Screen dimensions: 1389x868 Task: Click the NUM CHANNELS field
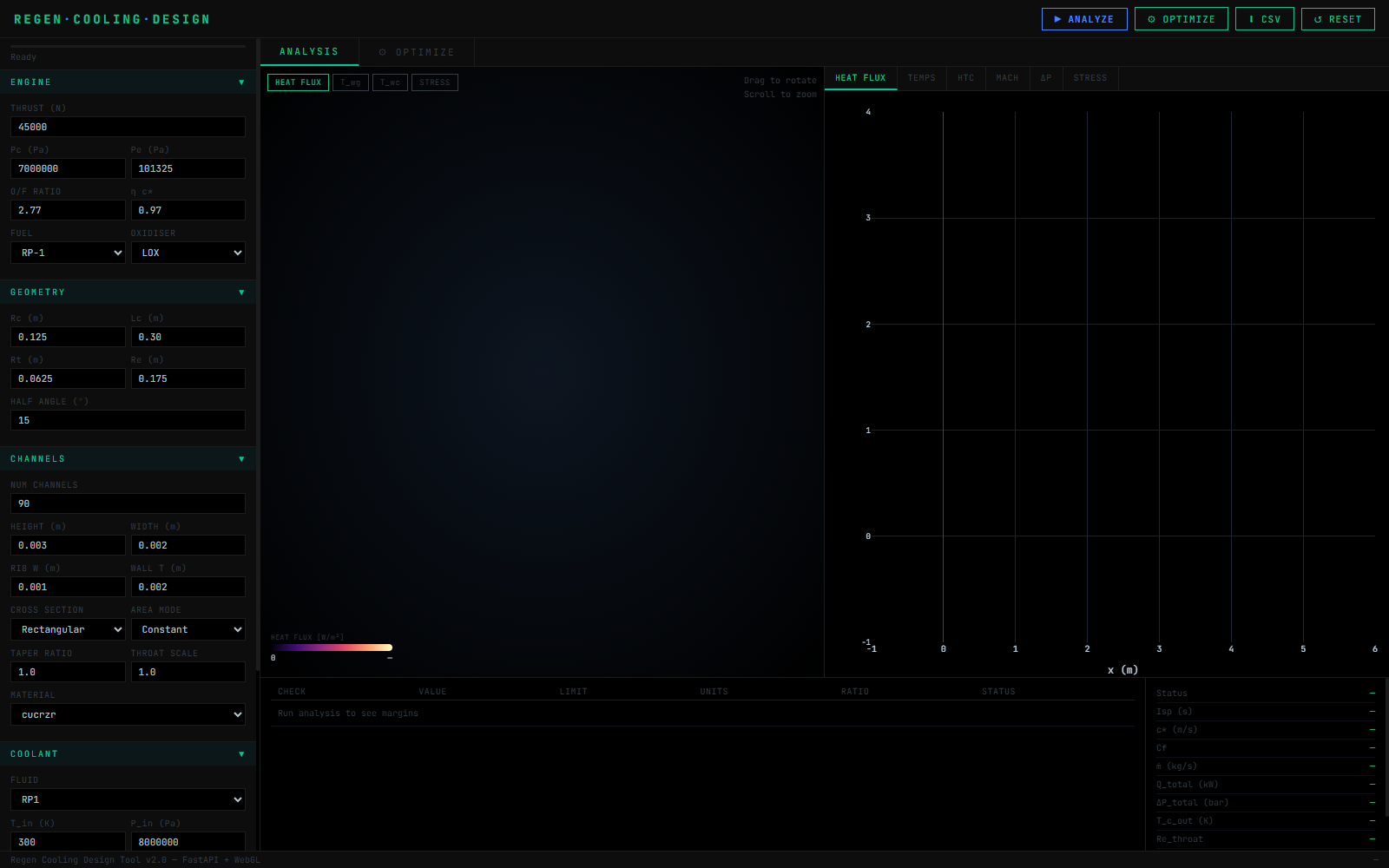click(128, 503)
